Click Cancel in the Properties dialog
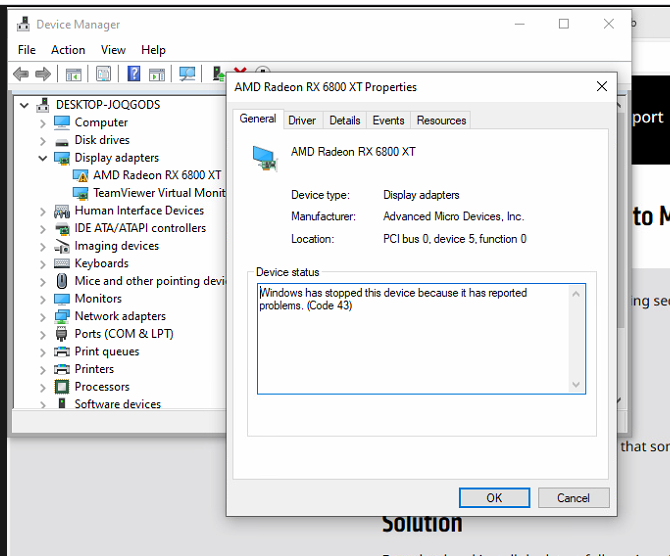 (x=573, y=498)
